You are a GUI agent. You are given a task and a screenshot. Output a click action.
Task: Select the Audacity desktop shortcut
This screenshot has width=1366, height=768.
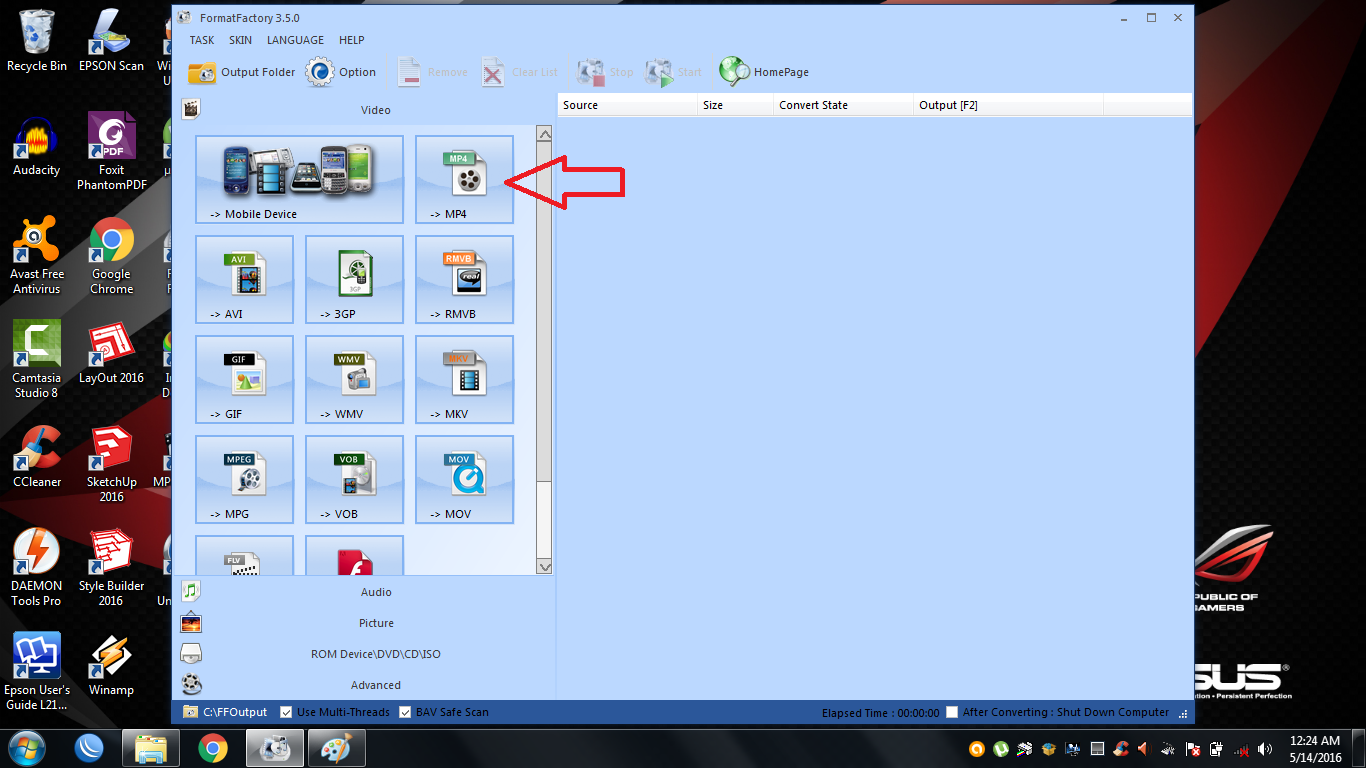[x=37, y=146]
